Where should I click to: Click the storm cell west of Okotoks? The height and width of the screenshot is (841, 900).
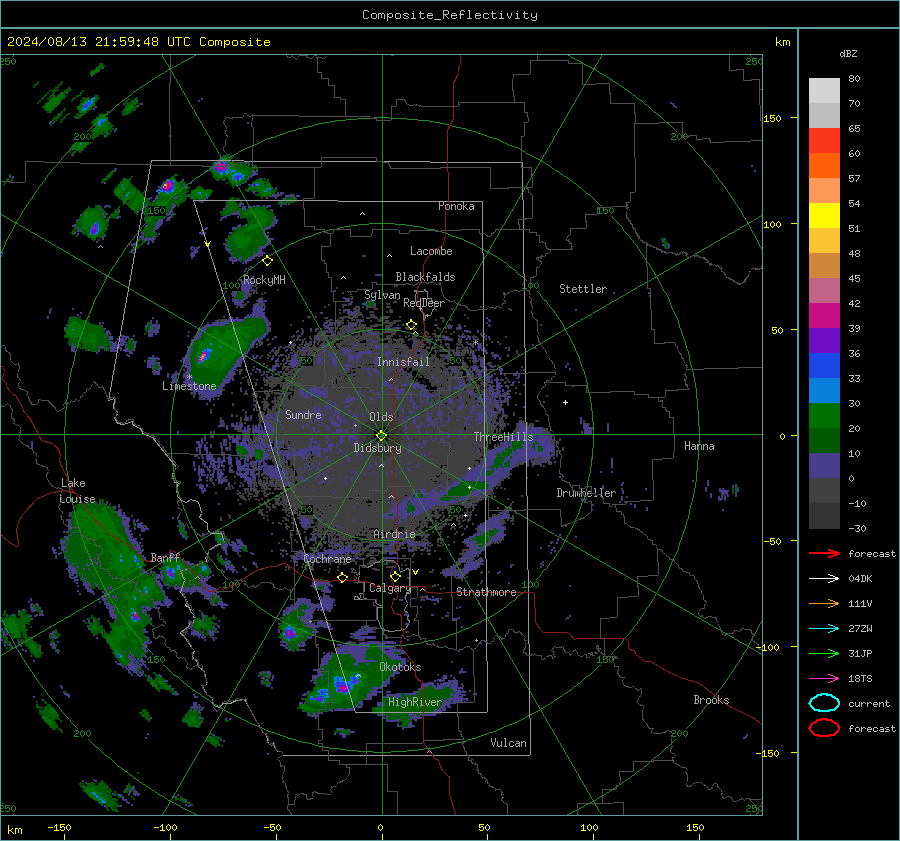[343, 683]
